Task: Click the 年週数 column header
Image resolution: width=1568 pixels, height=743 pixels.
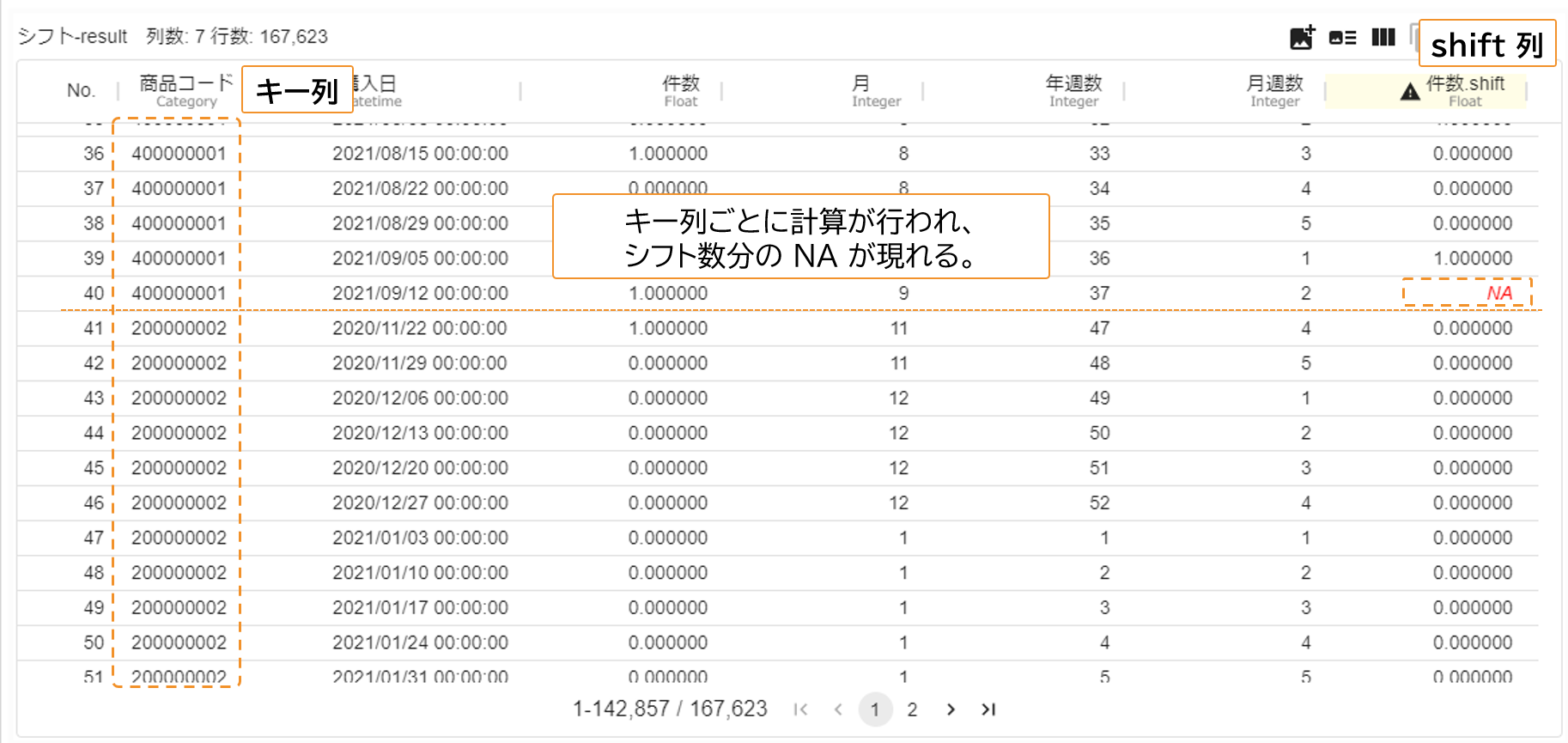Action: (x=1073, y=91)
